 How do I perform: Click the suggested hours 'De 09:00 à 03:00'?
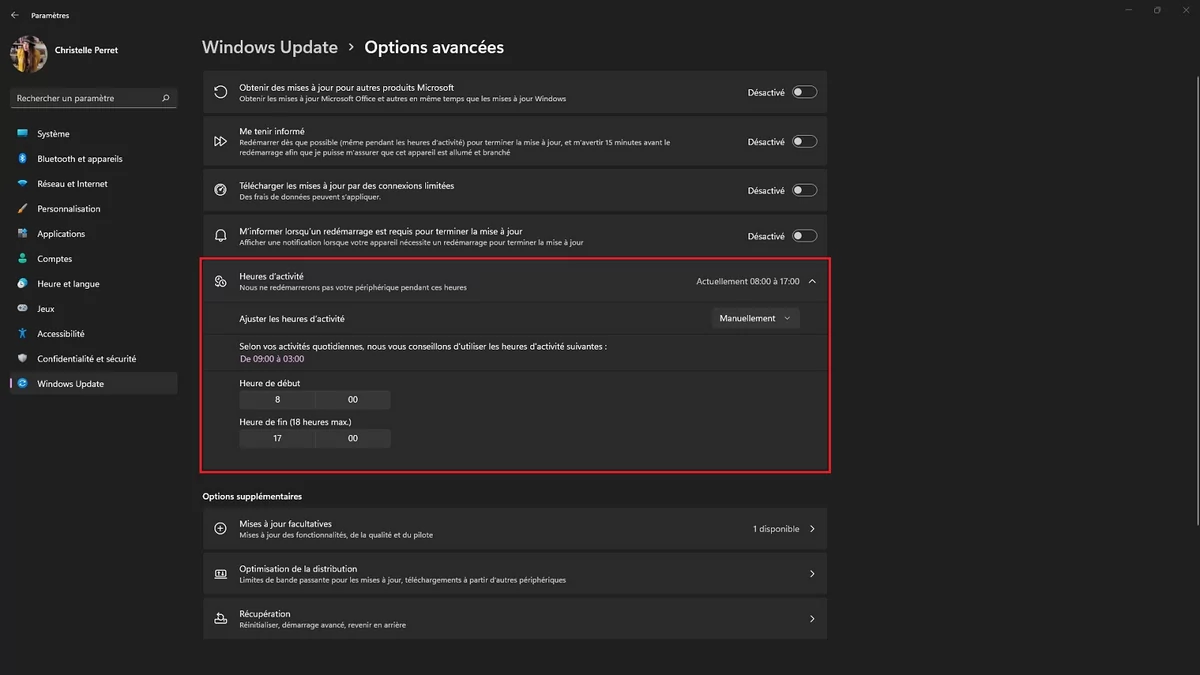pyautogui.click(x=272, y=358)
